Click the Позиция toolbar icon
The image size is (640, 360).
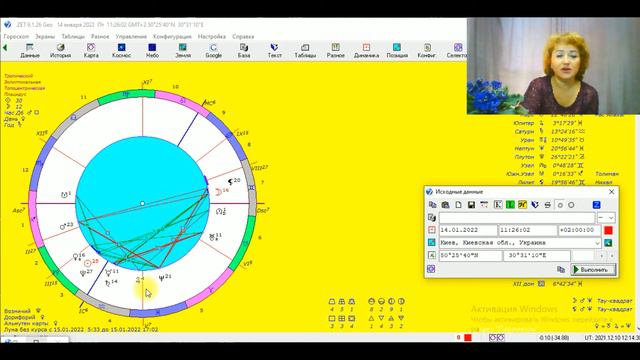click(397, 51)
